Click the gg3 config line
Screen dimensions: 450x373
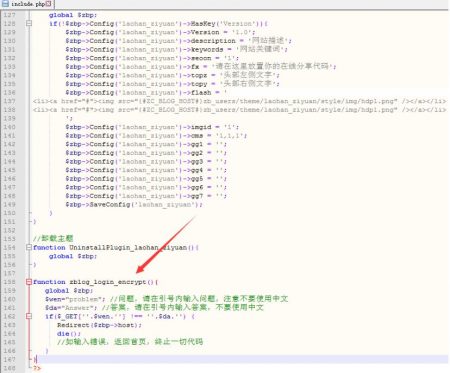click(146, 162)
